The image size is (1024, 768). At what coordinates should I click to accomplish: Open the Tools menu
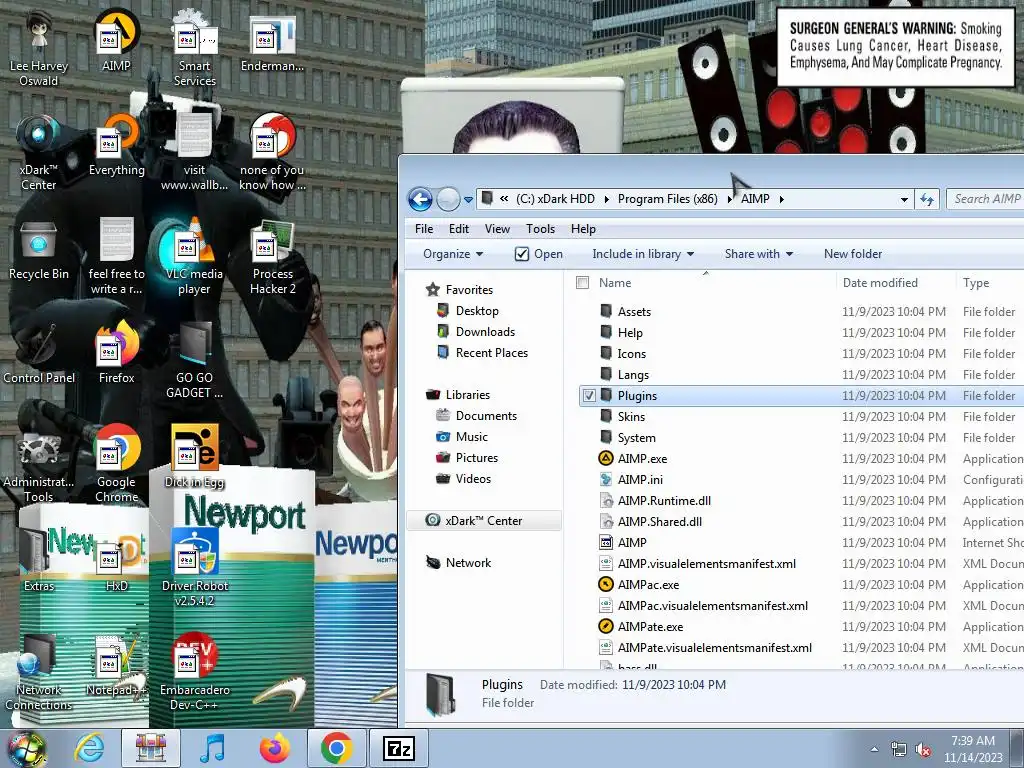540,229
